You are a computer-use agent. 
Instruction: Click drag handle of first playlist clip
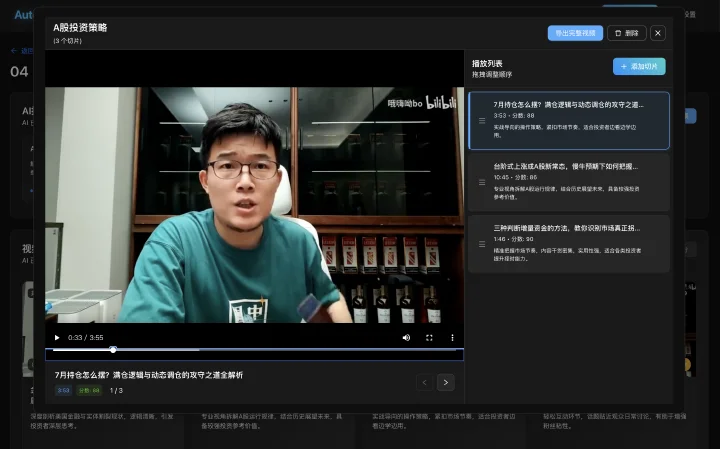click(x=482, y=121)
